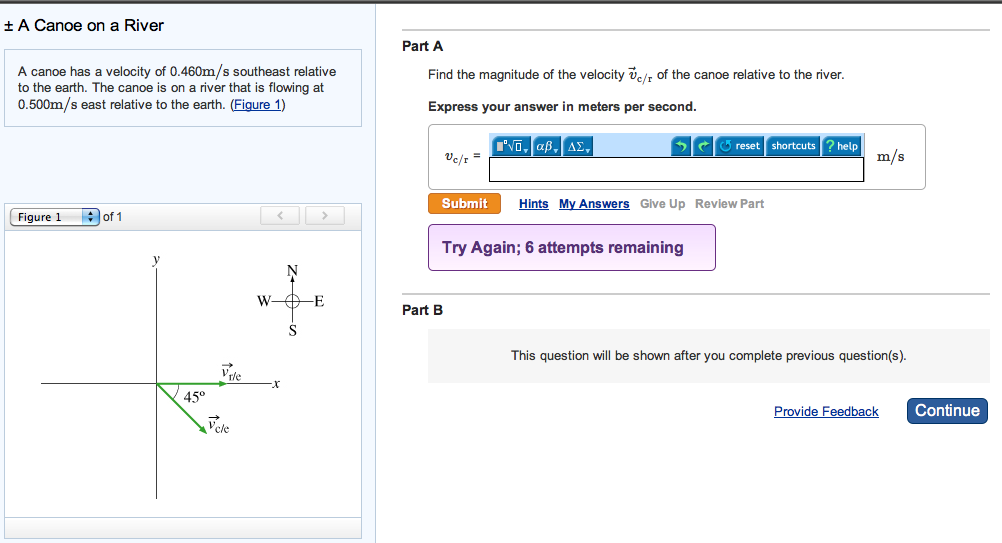This screenshot has height=543, width=1002.
Task: Give Up on this part
Action: point(663,204)
